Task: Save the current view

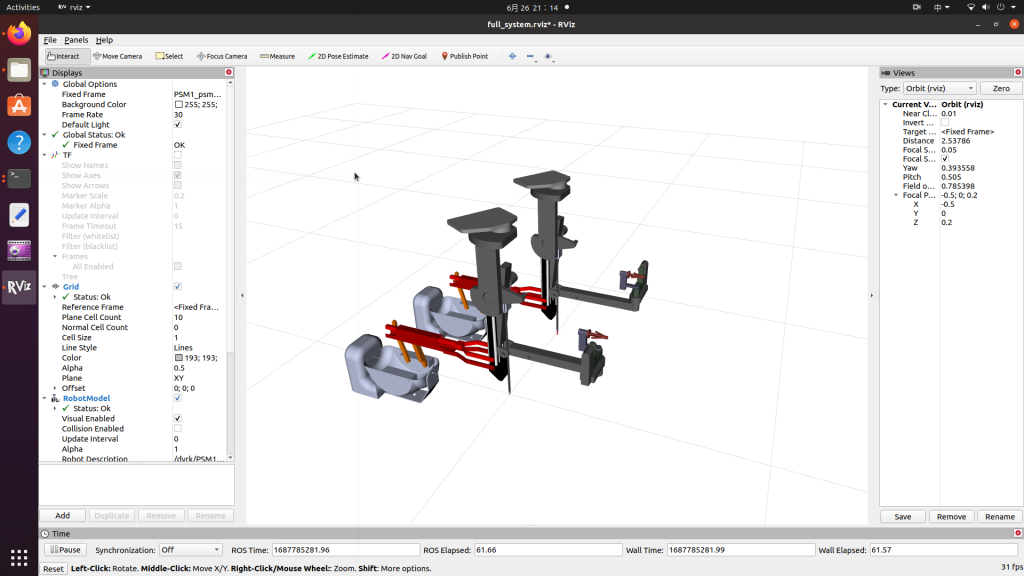Action: [x=903, y=517]
